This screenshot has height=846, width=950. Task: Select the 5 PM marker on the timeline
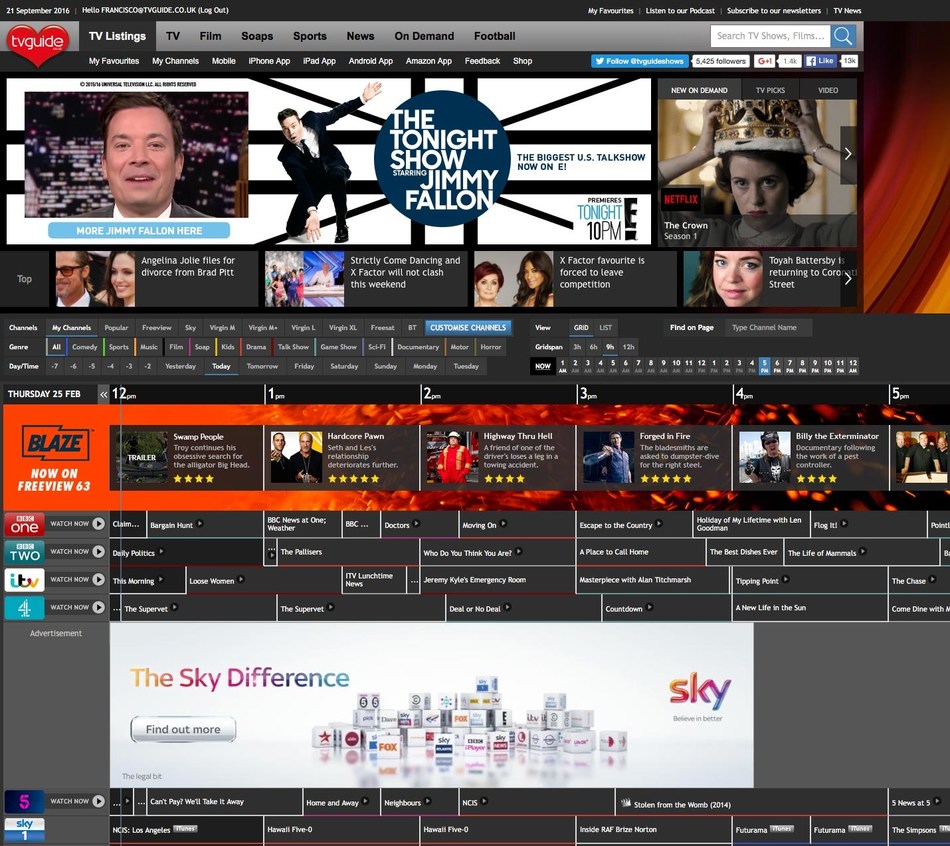pos(765,365)
